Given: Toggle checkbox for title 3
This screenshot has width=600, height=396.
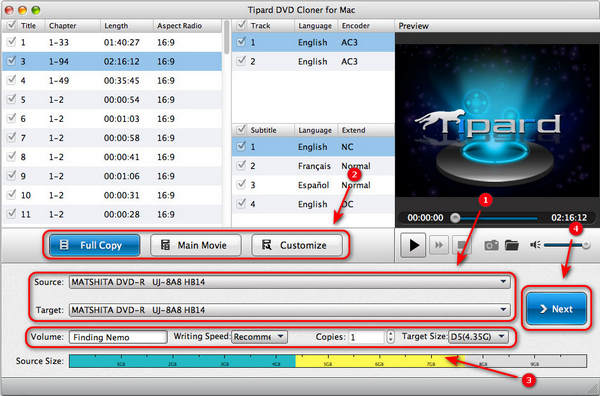Looking at the screenshot, I should [x=11, y=61].
